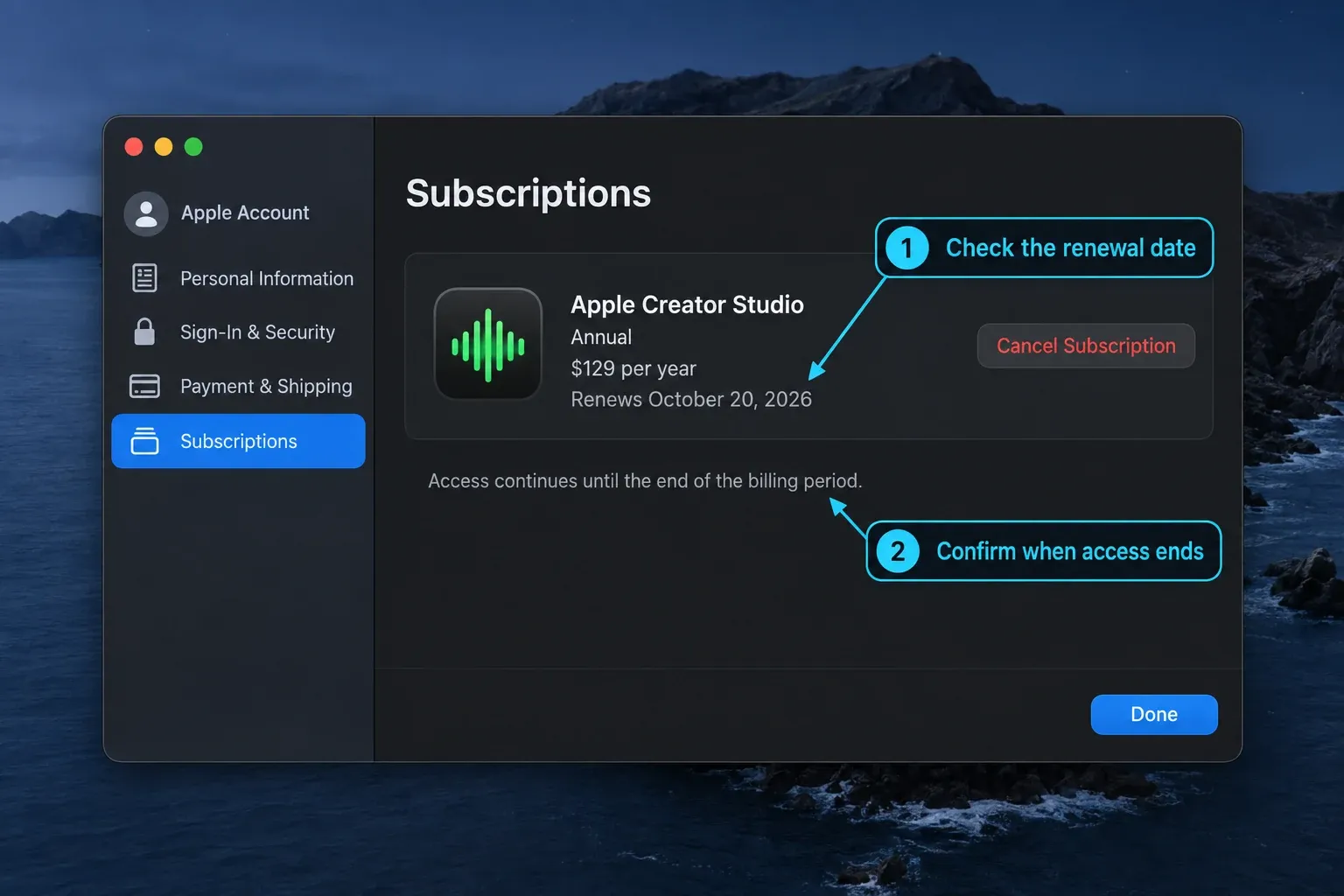Image resolution: width=1344 pixels, height=896 pixels.
Task: Click the Done button
Action: coord(1154,715)
